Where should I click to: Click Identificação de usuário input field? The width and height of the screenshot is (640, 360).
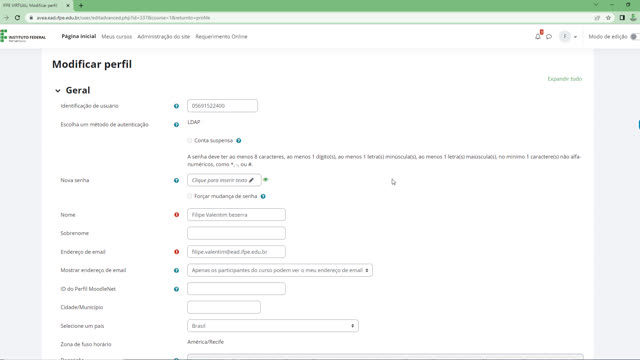222,106
